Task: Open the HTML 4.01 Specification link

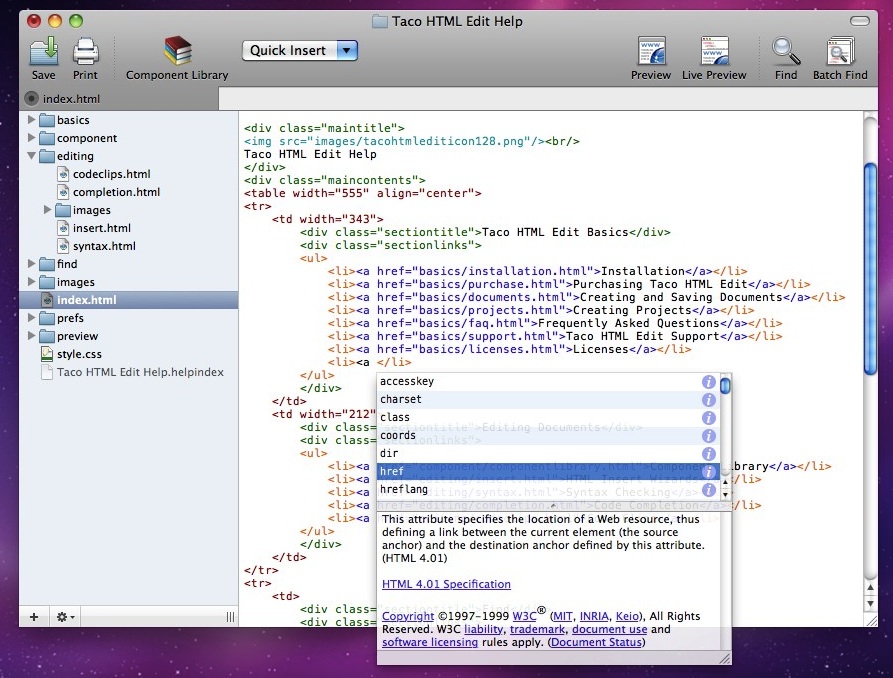Action: pos(446,584)
